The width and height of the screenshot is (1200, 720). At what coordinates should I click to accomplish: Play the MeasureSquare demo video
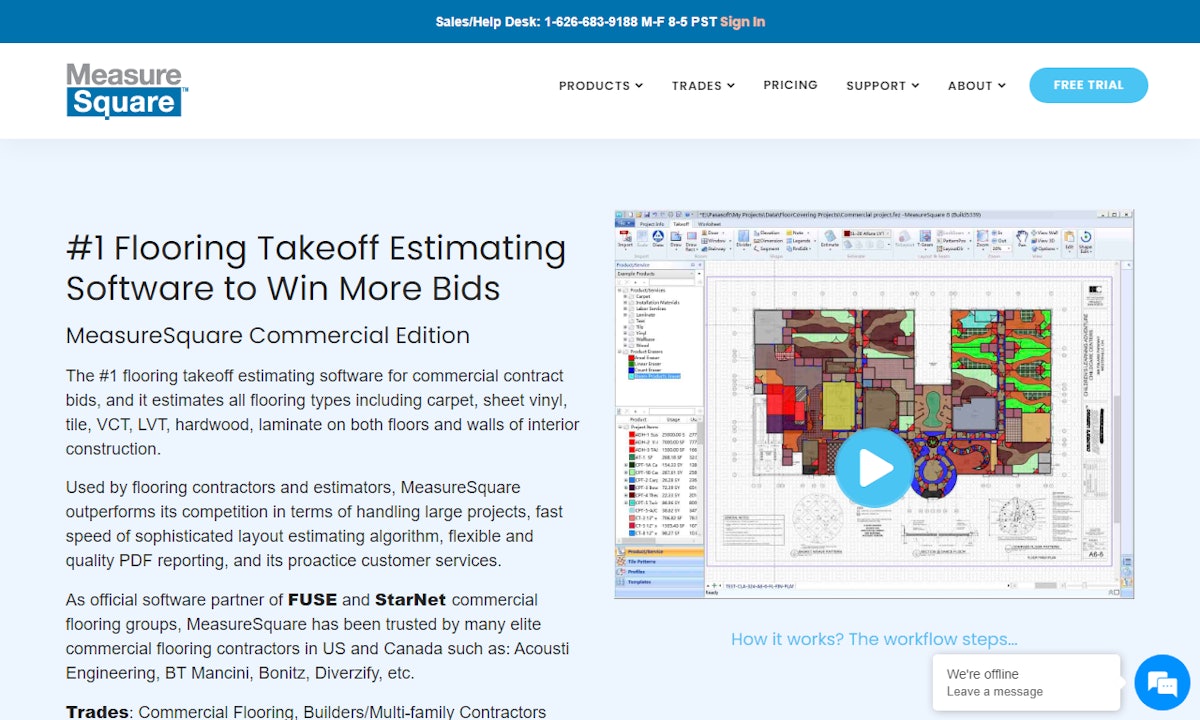tap(874, 467)
